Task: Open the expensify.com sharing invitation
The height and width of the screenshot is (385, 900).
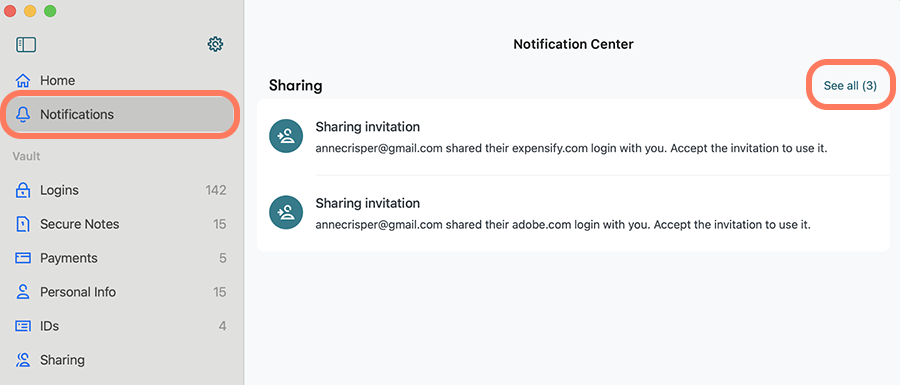Action: (573, 137)
